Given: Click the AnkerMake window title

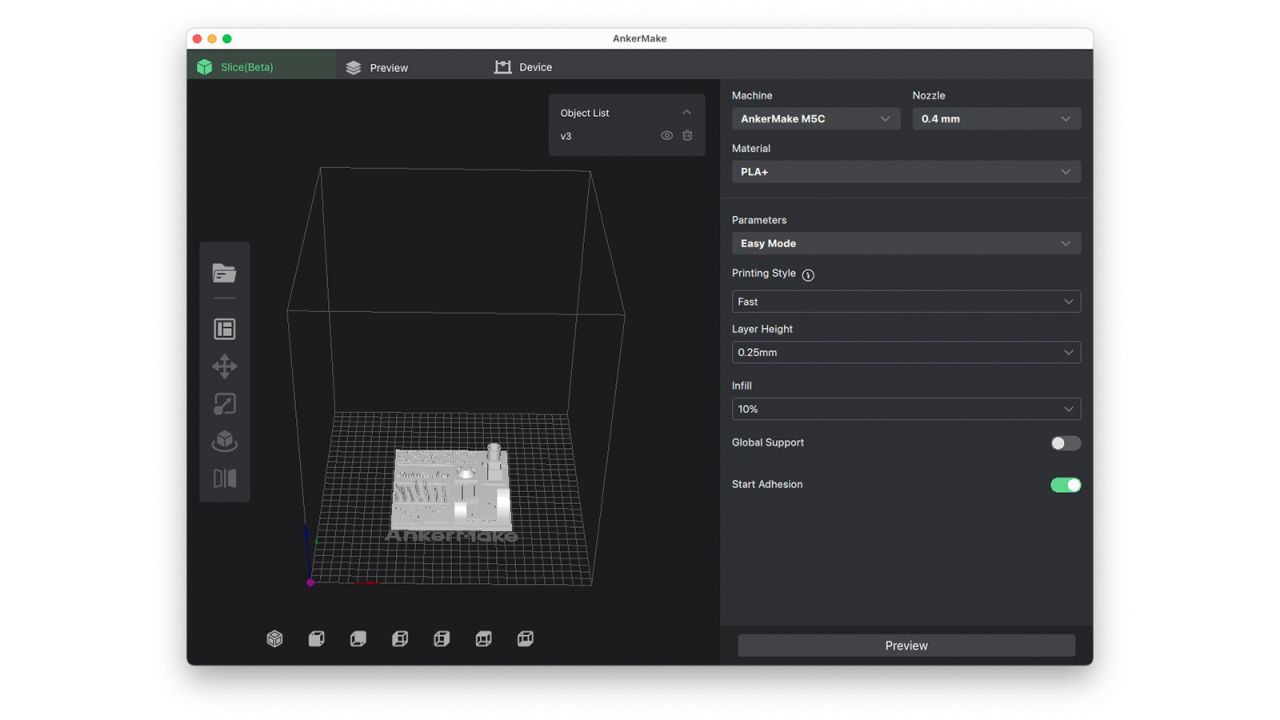Looking at the screenshot, I should [640, 38].
